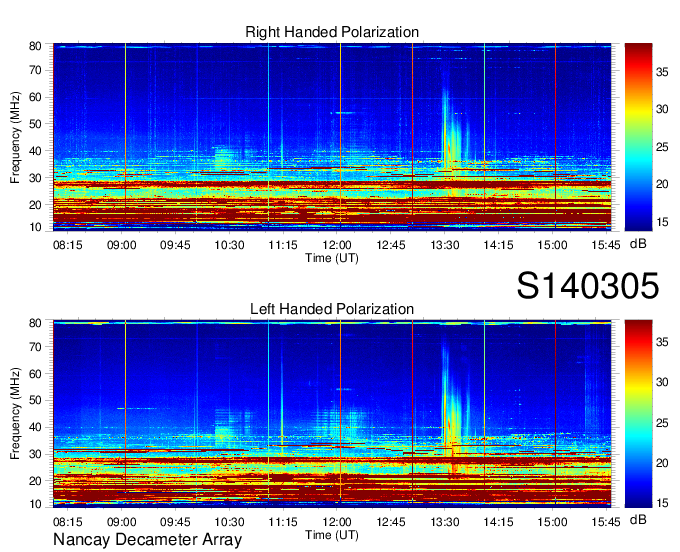Click the 08:15 tick under Right Handed plot
This screenshot has width=680, height=552.
point(68,245)
